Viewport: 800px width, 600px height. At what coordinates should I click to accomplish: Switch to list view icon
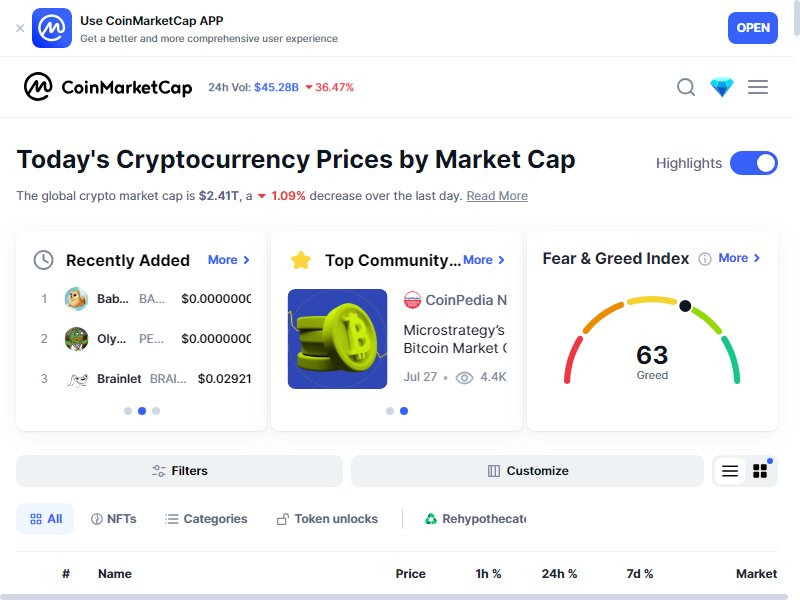[x=730, y=470]
